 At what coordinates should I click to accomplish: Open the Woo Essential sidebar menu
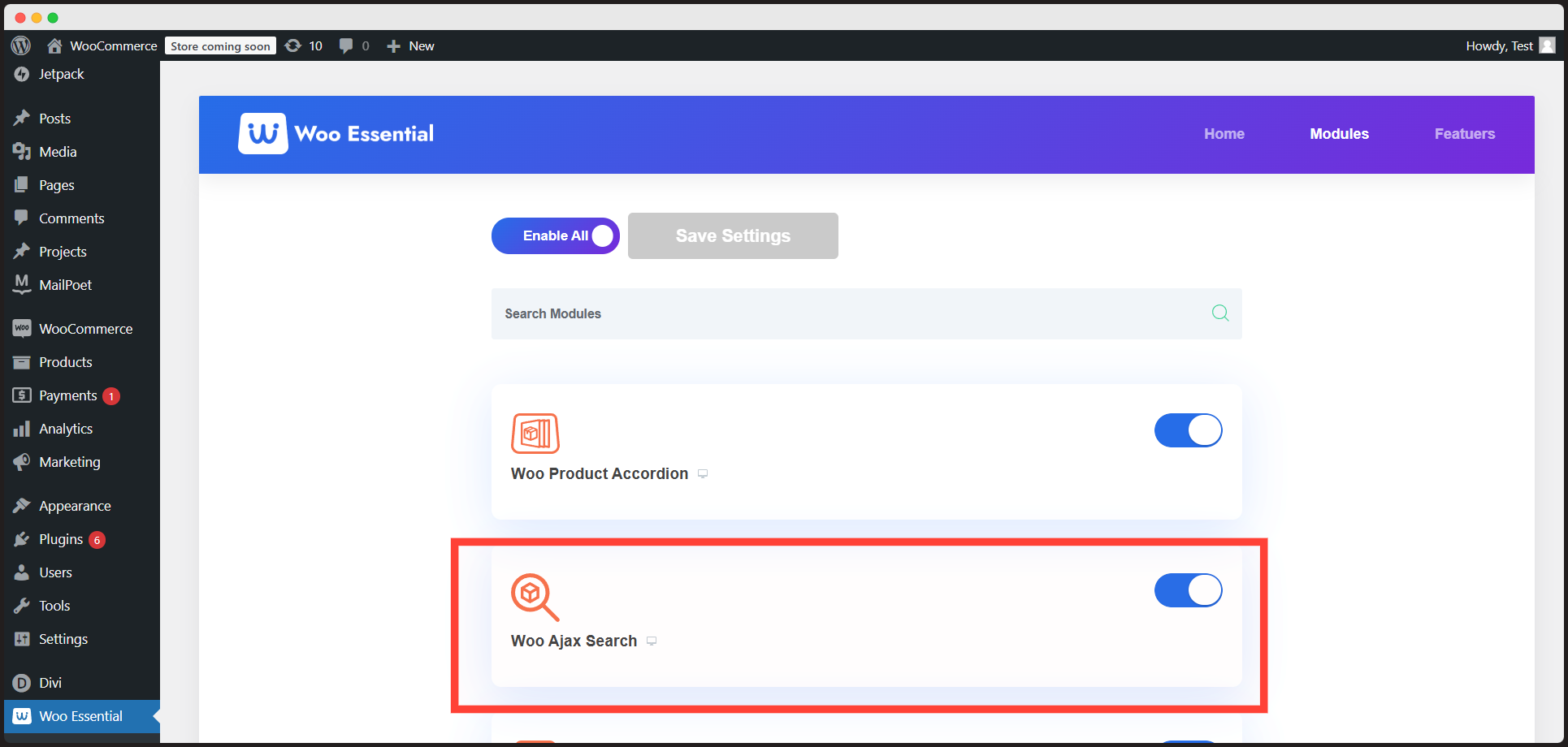tap(82, 716)
